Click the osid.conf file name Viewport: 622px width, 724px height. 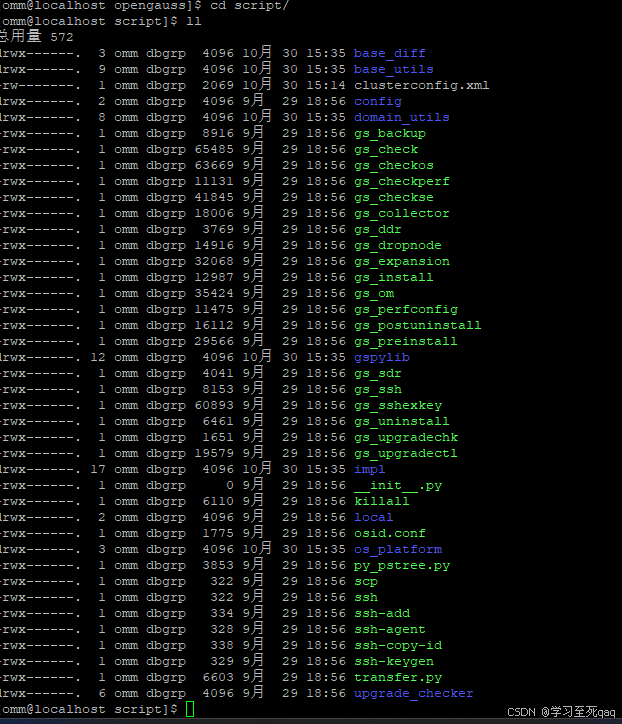pos(389,533)
